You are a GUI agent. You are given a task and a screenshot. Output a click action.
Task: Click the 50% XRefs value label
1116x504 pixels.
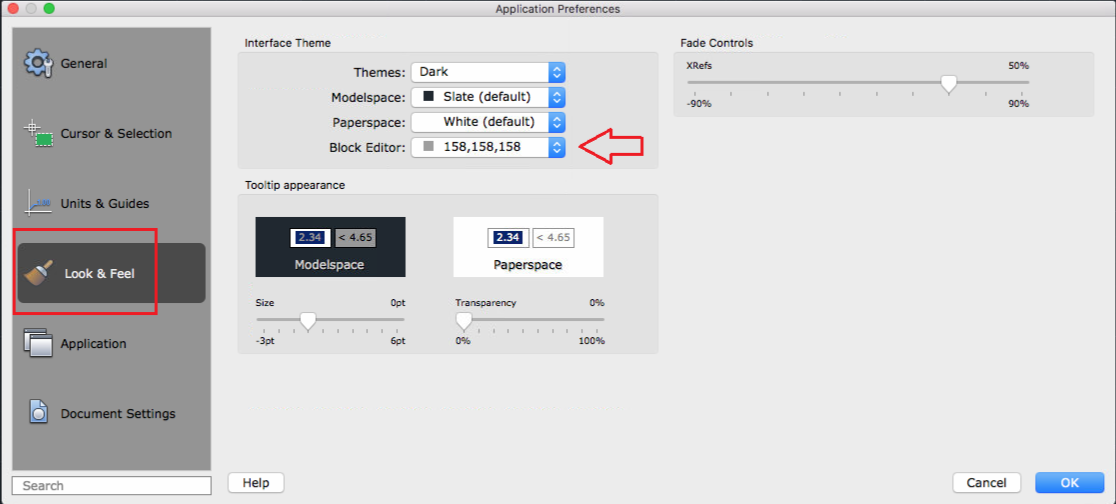click(1018, 65)
